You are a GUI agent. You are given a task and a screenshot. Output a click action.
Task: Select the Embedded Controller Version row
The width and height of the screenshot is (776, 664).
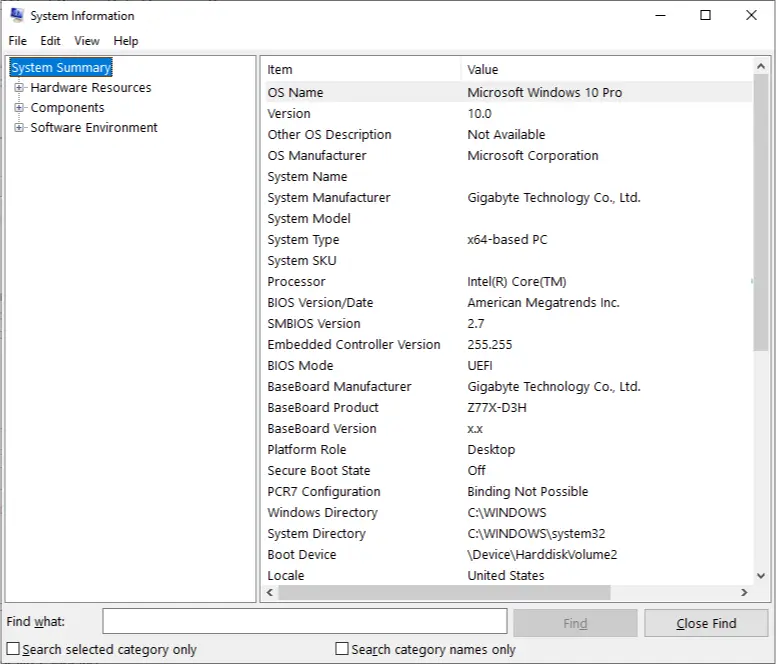(507, 344)
